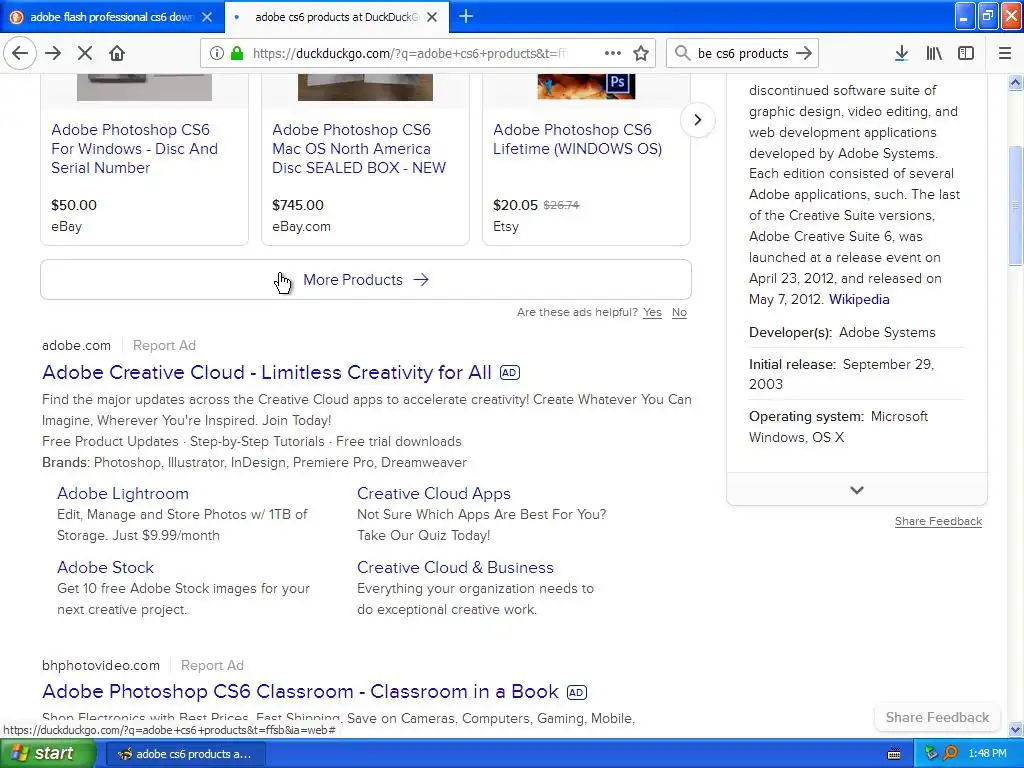The width and height of the screenshot is (1024, 768).
Task: Show next products with carousel arrow
Action: coord(697,120)
